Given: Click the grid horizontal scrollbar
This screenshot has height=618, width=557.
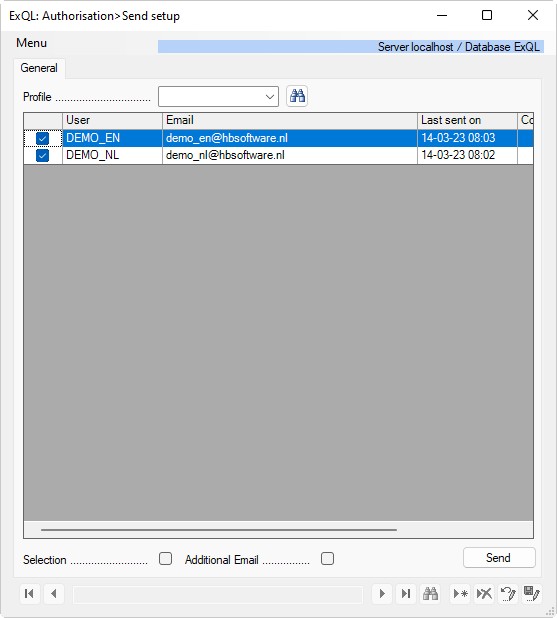Looking at the screenshot, I should (x=219, y=530).
